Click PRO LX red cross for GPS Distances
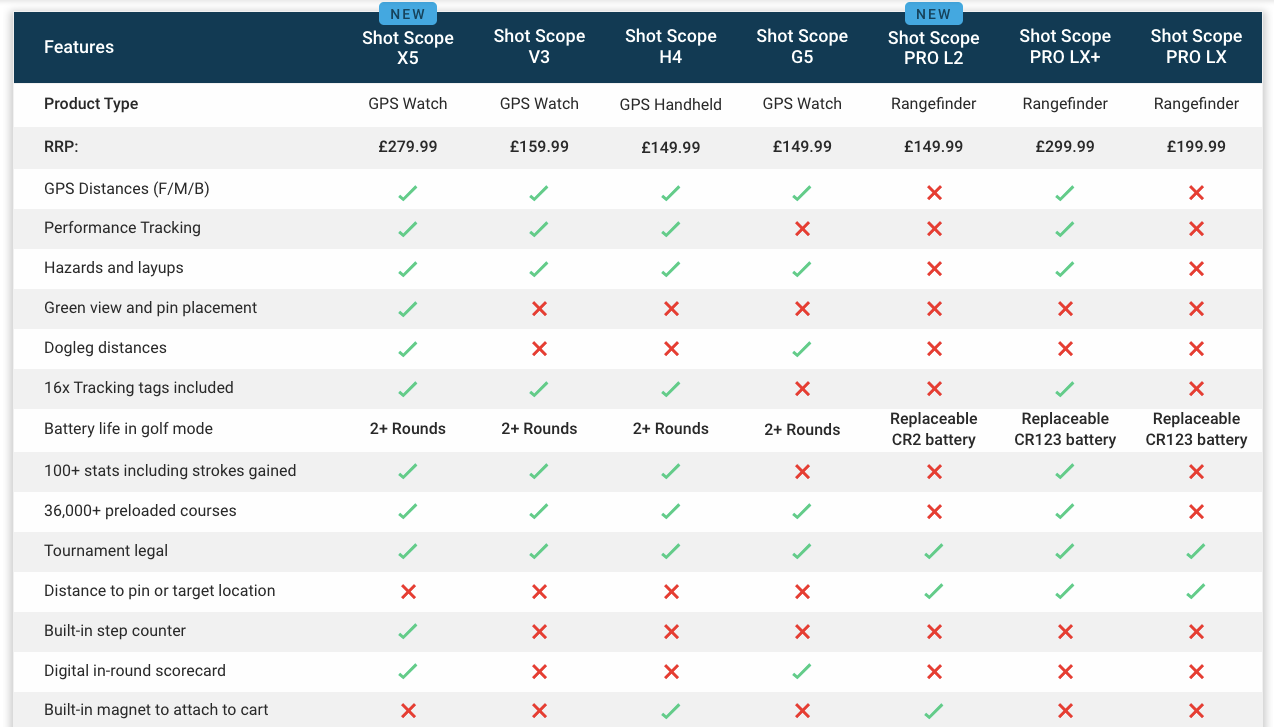The width and height of the screenshot is (1274, 727). (1196, 192)
